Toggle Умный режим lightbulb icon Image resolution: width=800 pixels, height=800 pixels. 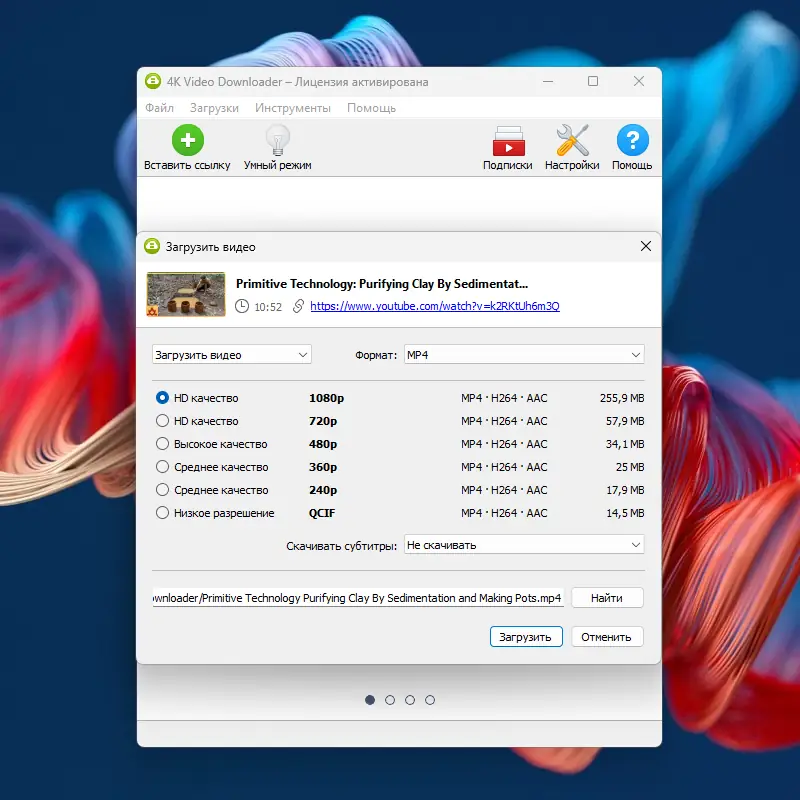[x=278, y=140]
